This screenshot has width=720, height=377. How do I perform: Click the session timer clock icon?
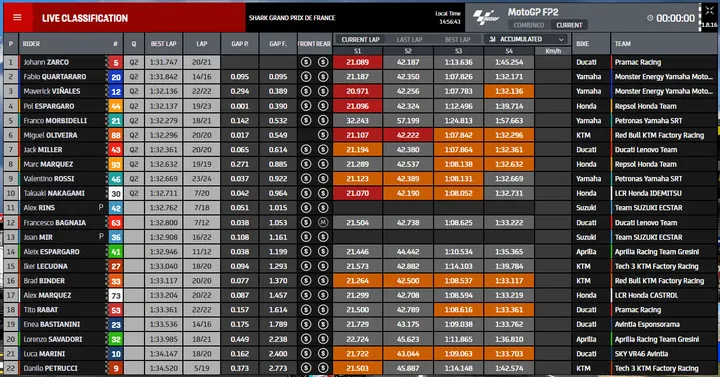[x=650, y=18]
